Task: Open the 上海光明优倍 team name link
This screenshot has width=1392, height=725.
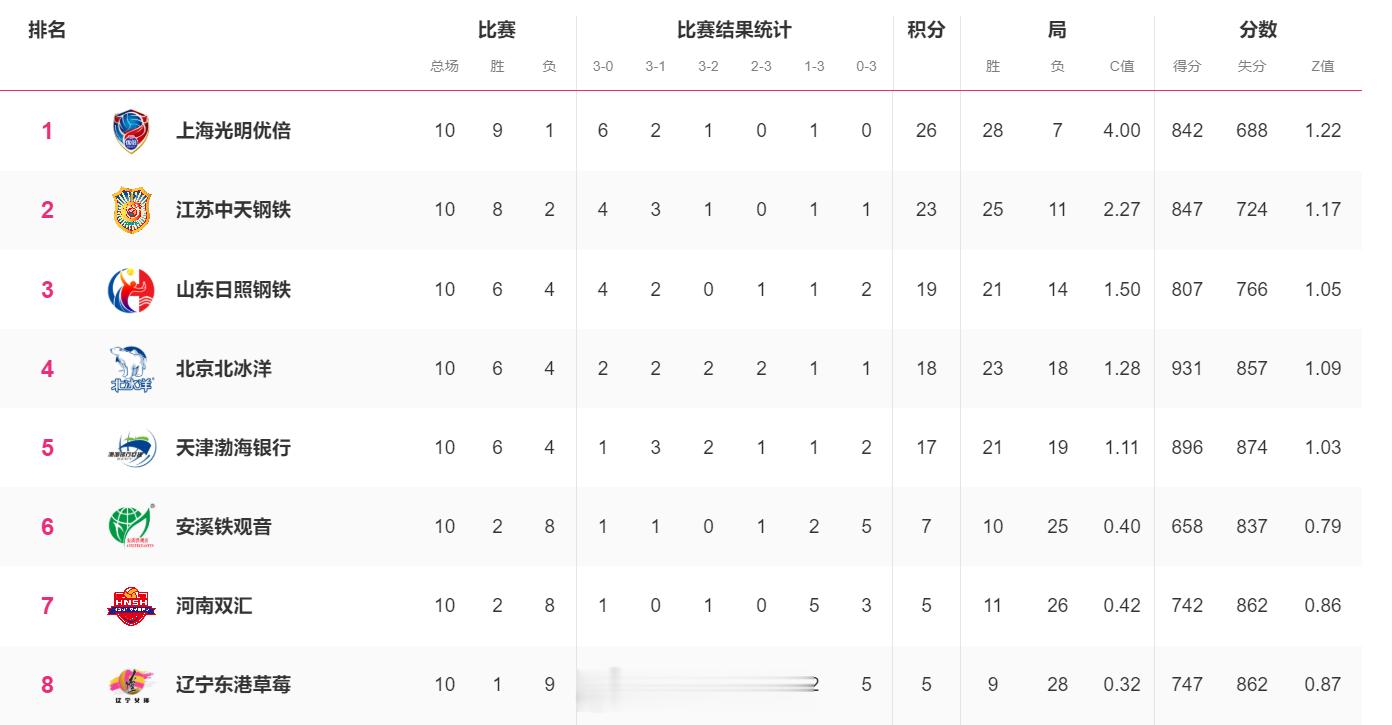Action: pos(233,130)
